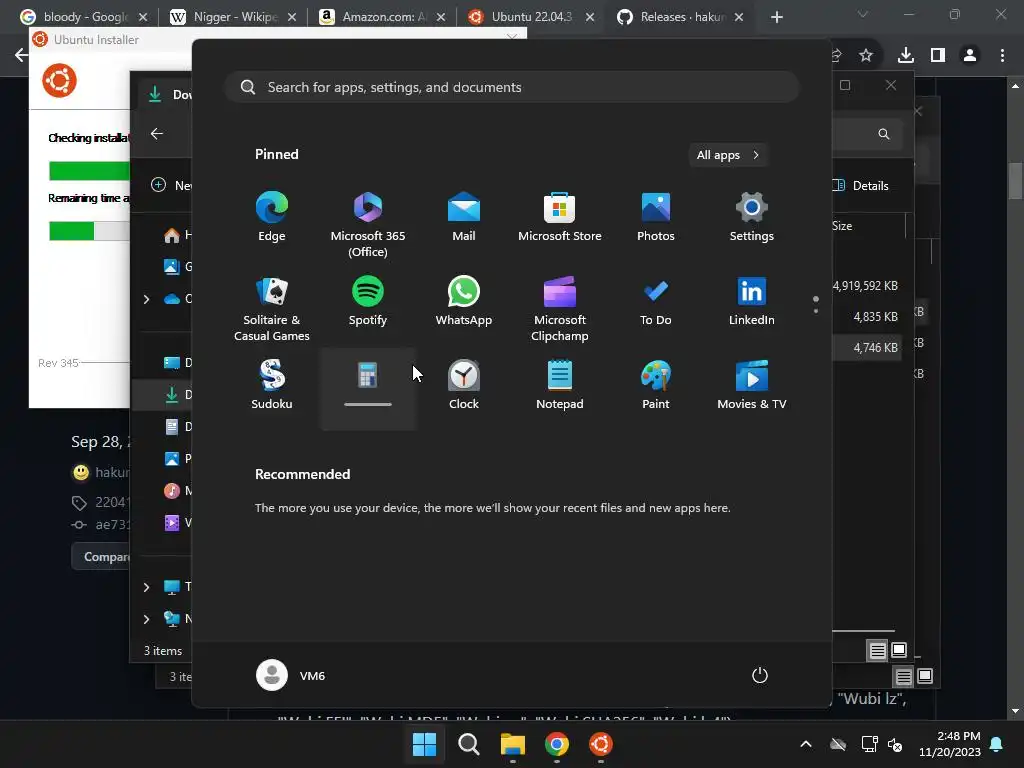This screenshot has height=768, width=1024.
Task: Open the Calculator pinned tile
Action: pyautogui.click(x=368, y=388)
